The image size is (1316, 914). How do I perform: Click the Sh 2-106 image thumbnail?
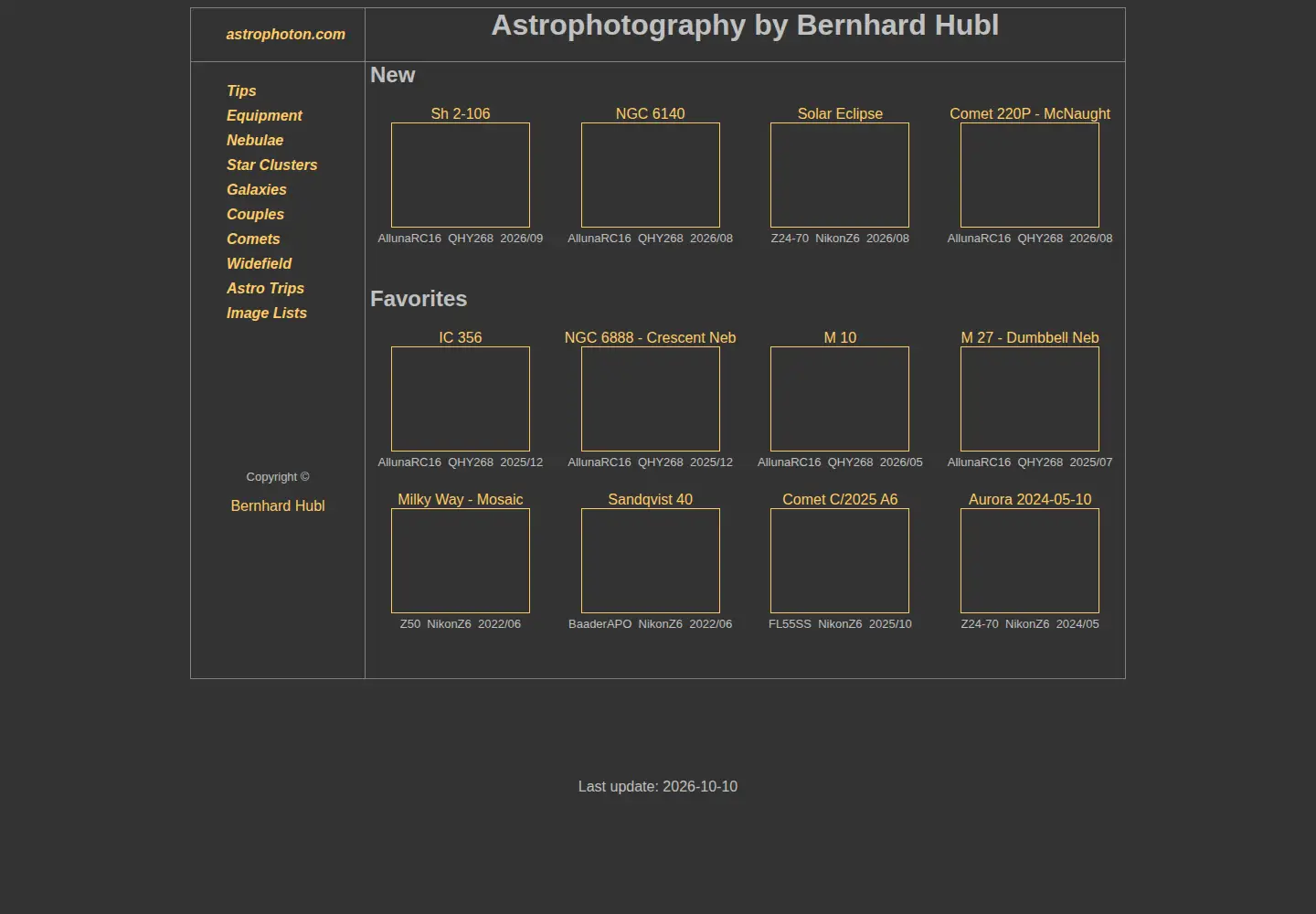[x=461, y=175]
